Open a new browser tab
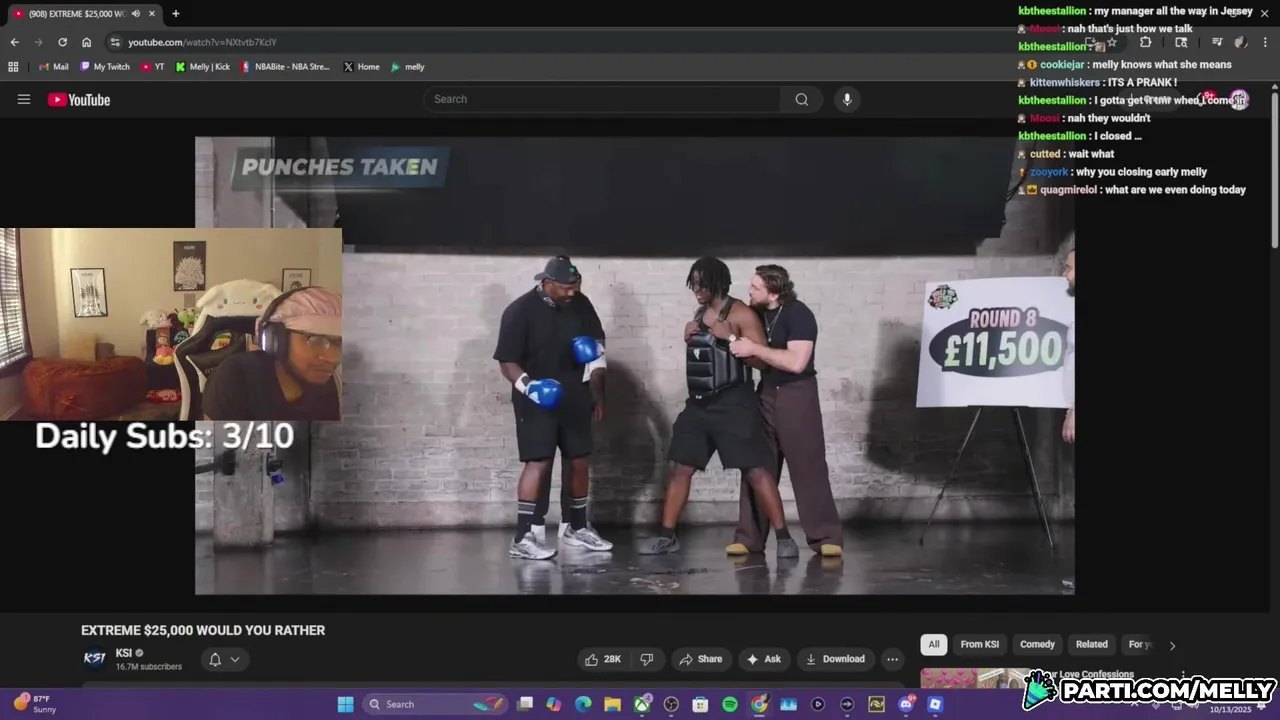The width and height of the screenshot is (1280, 720). coord(176,13)
